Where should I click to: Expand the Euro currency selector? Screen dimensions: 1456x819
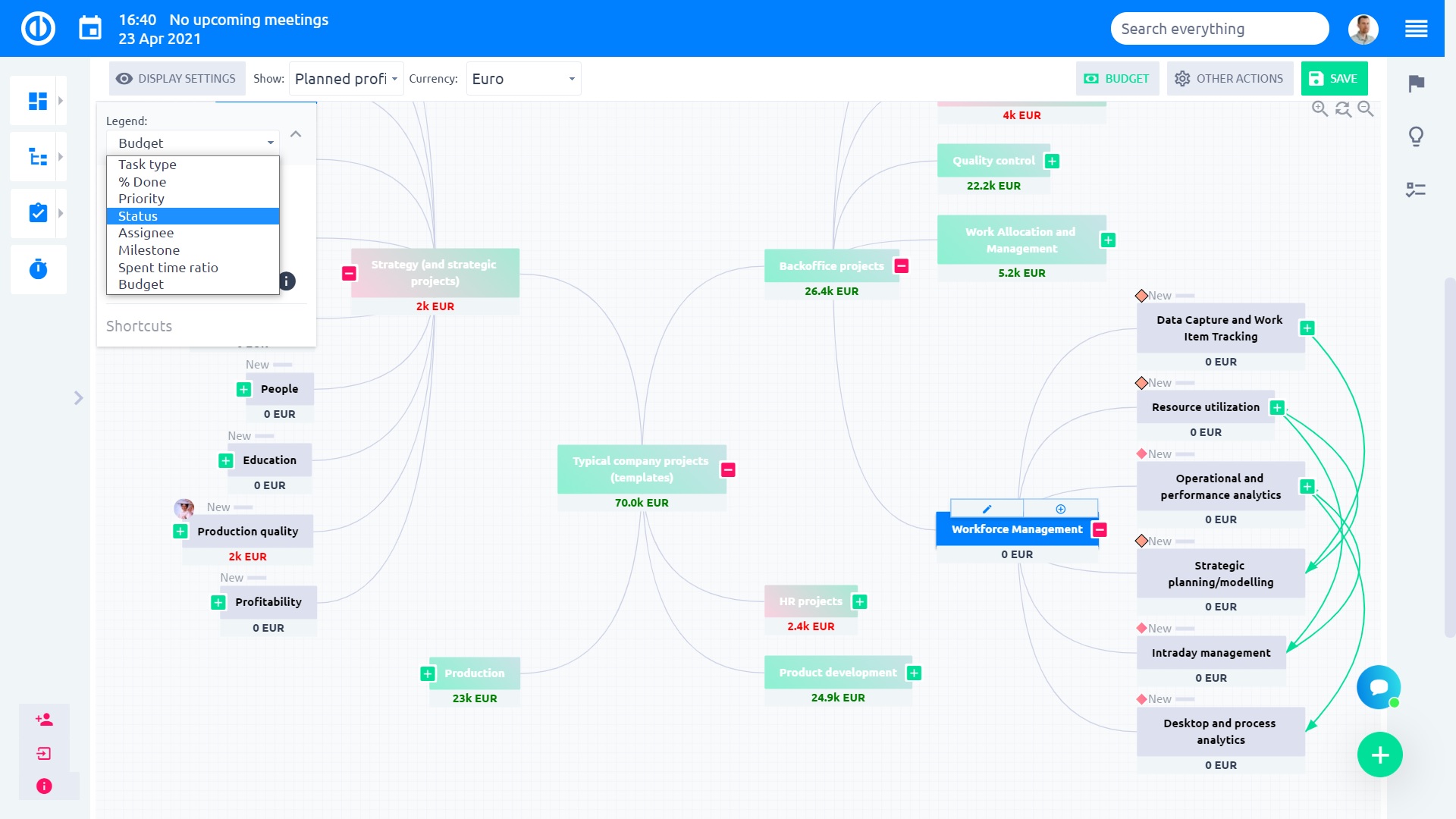pyautogui.click(x=570, y=78)
